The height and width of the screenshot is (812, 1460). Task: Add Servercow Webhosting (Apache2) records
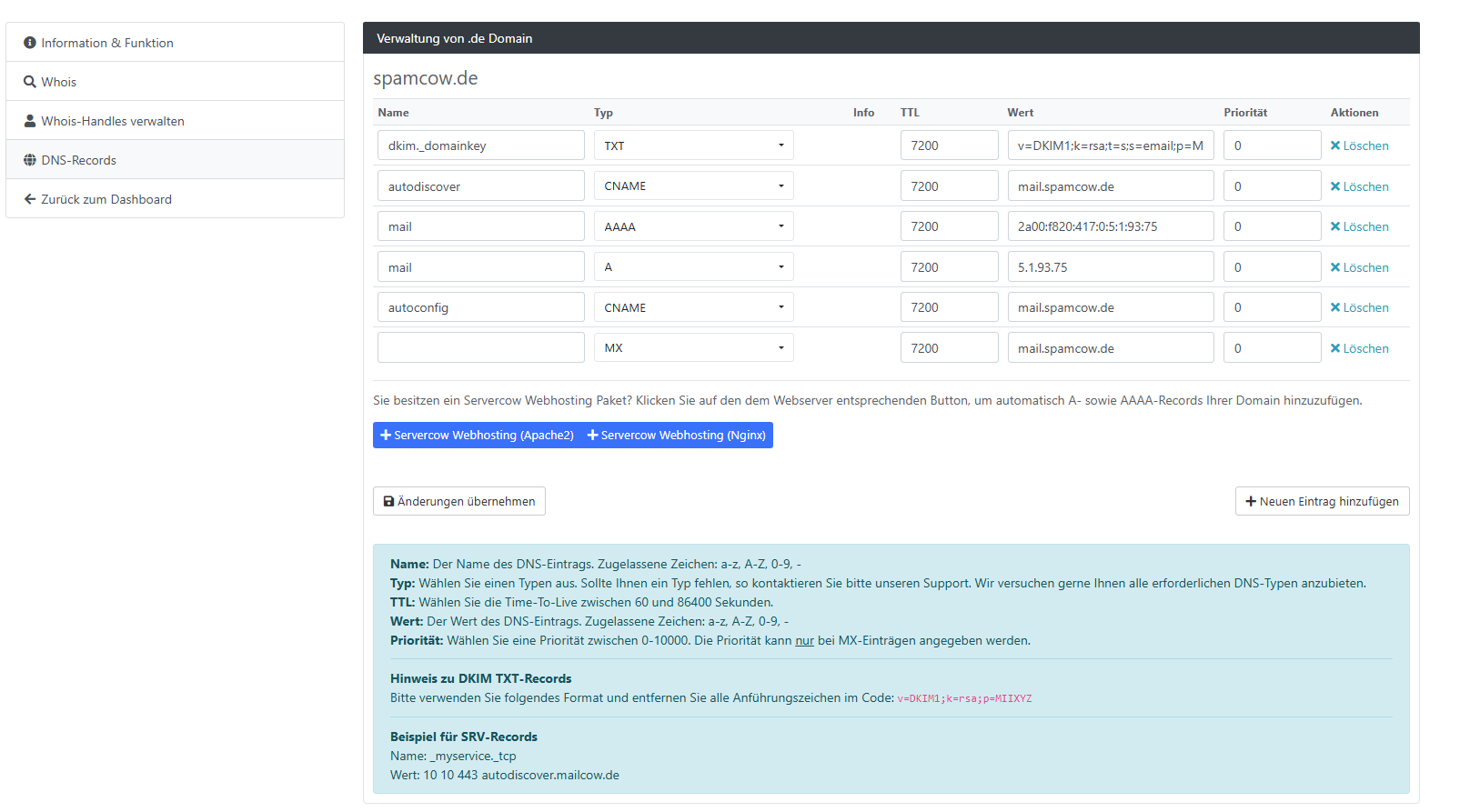477,435
